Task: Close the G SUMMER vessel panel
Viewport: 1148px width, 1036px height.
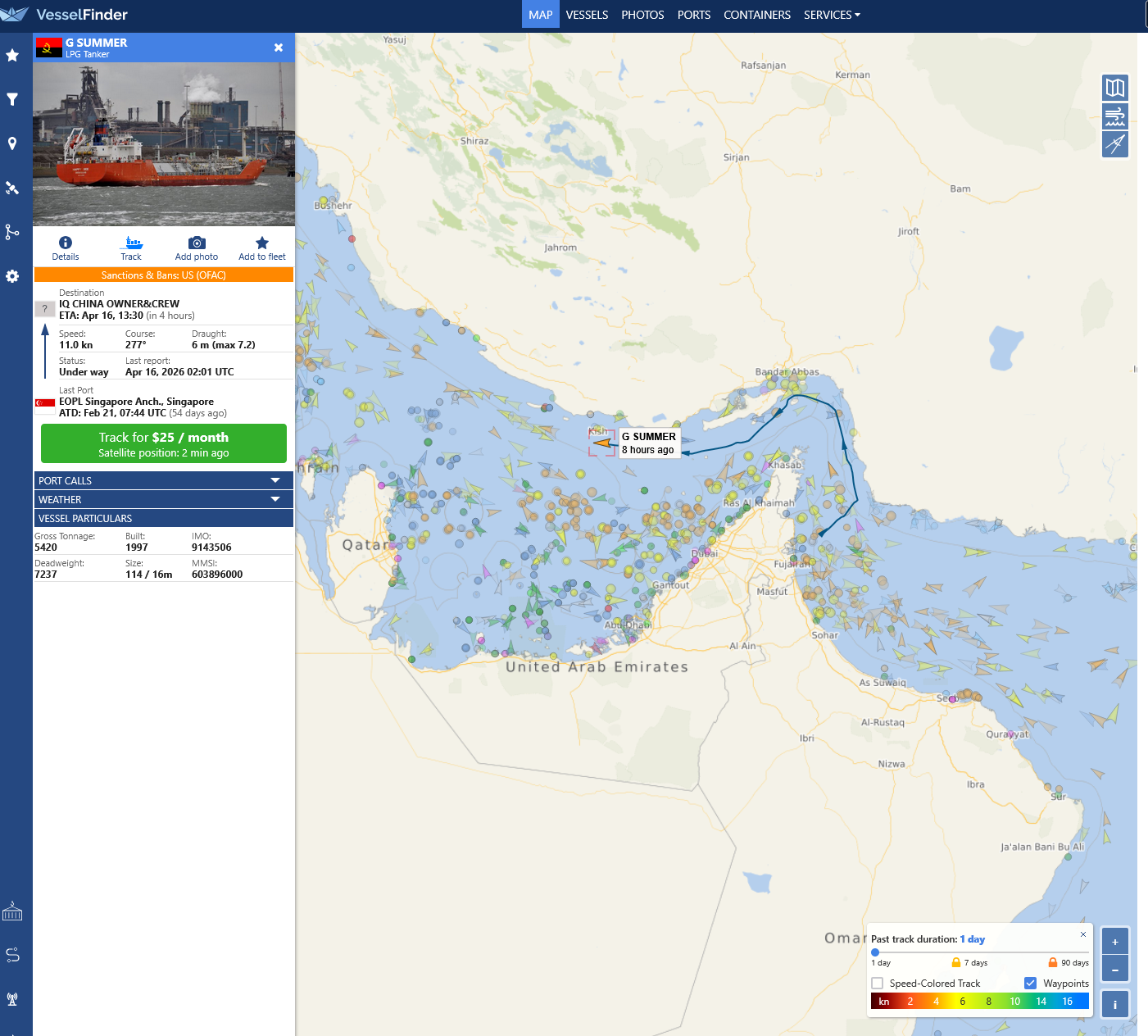Action: (x=279, y=48)
